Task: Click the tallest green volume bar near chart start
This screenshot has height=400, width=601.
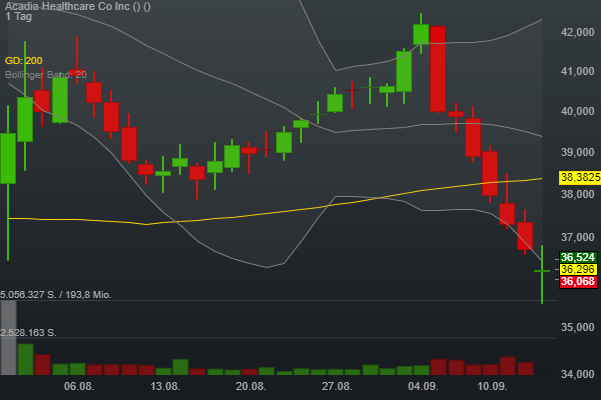Action: (25, 359)
